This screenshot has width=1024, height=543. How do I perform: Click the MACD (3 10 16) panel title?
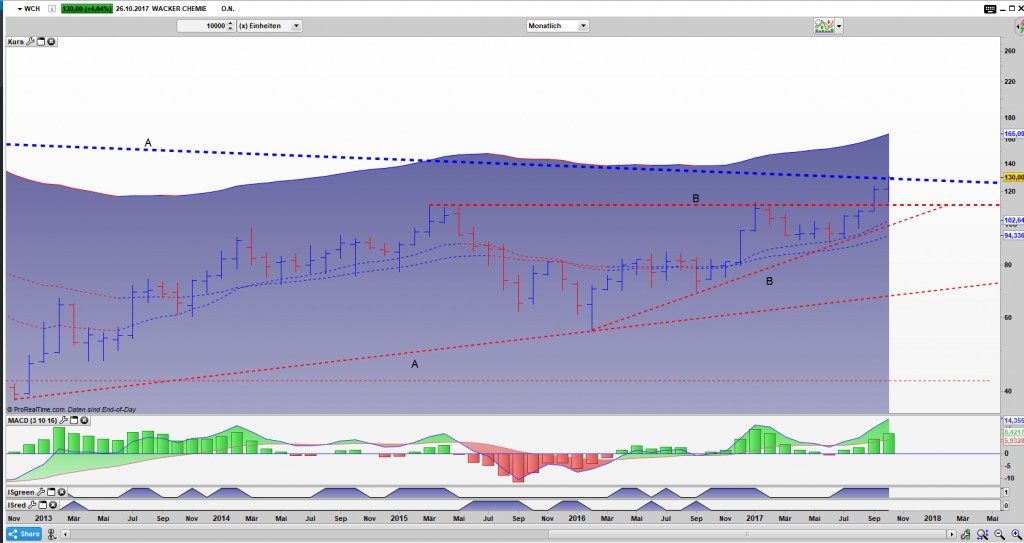(x=32, y=420)
